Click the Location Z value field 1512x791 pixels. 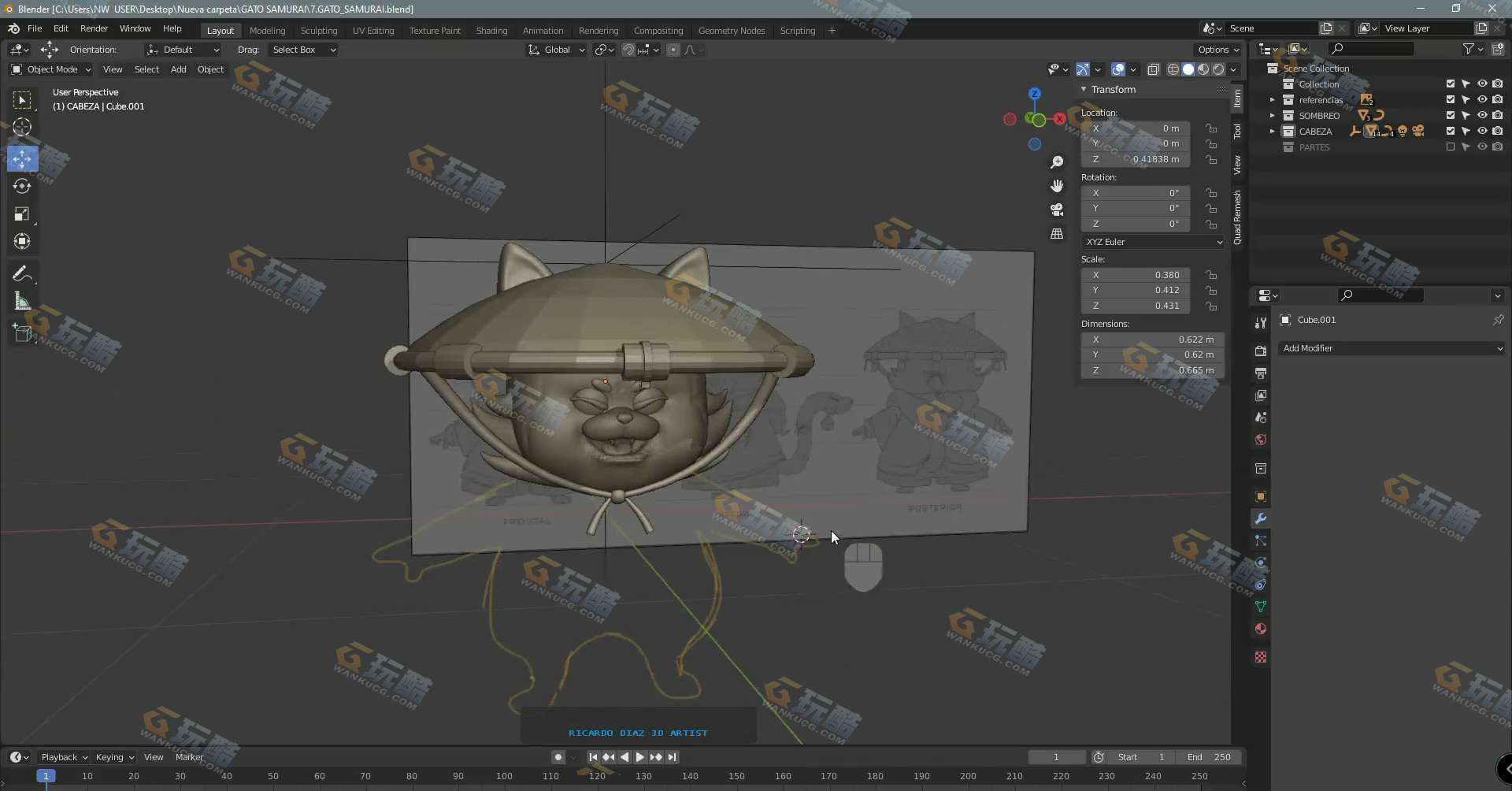click(1135, 159)
